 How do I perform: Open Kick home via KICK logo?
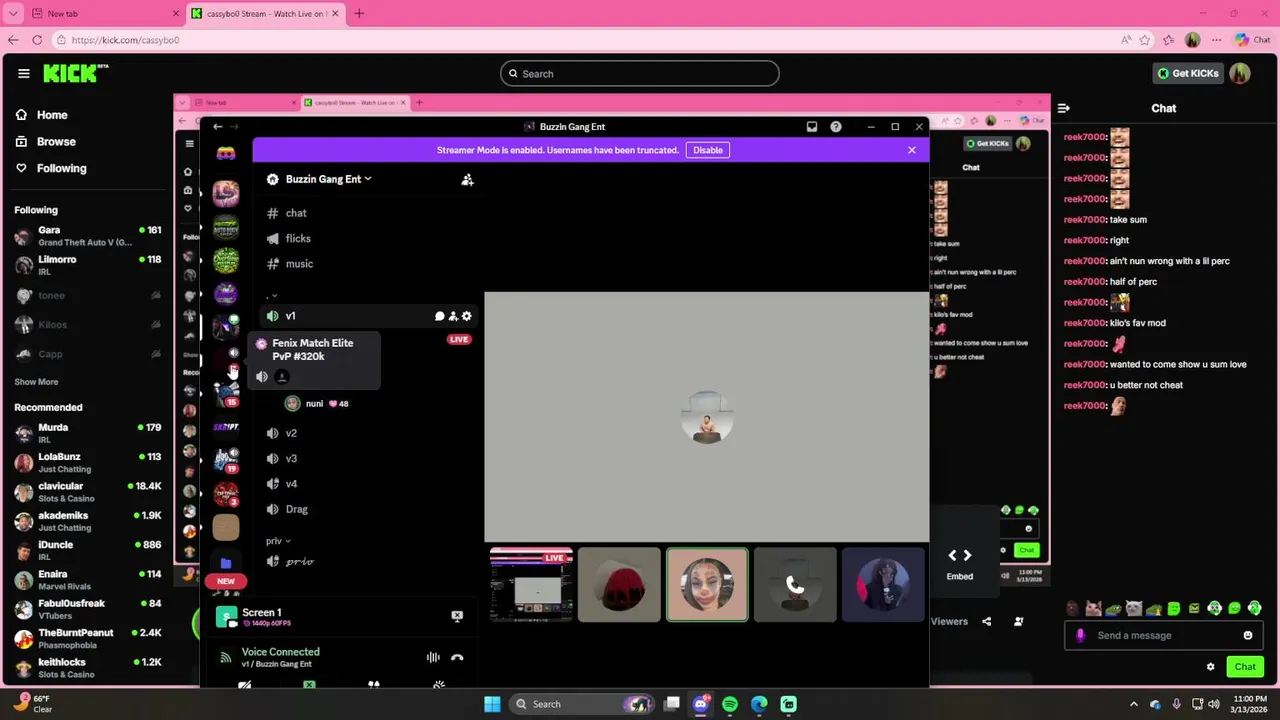(75, 73)
